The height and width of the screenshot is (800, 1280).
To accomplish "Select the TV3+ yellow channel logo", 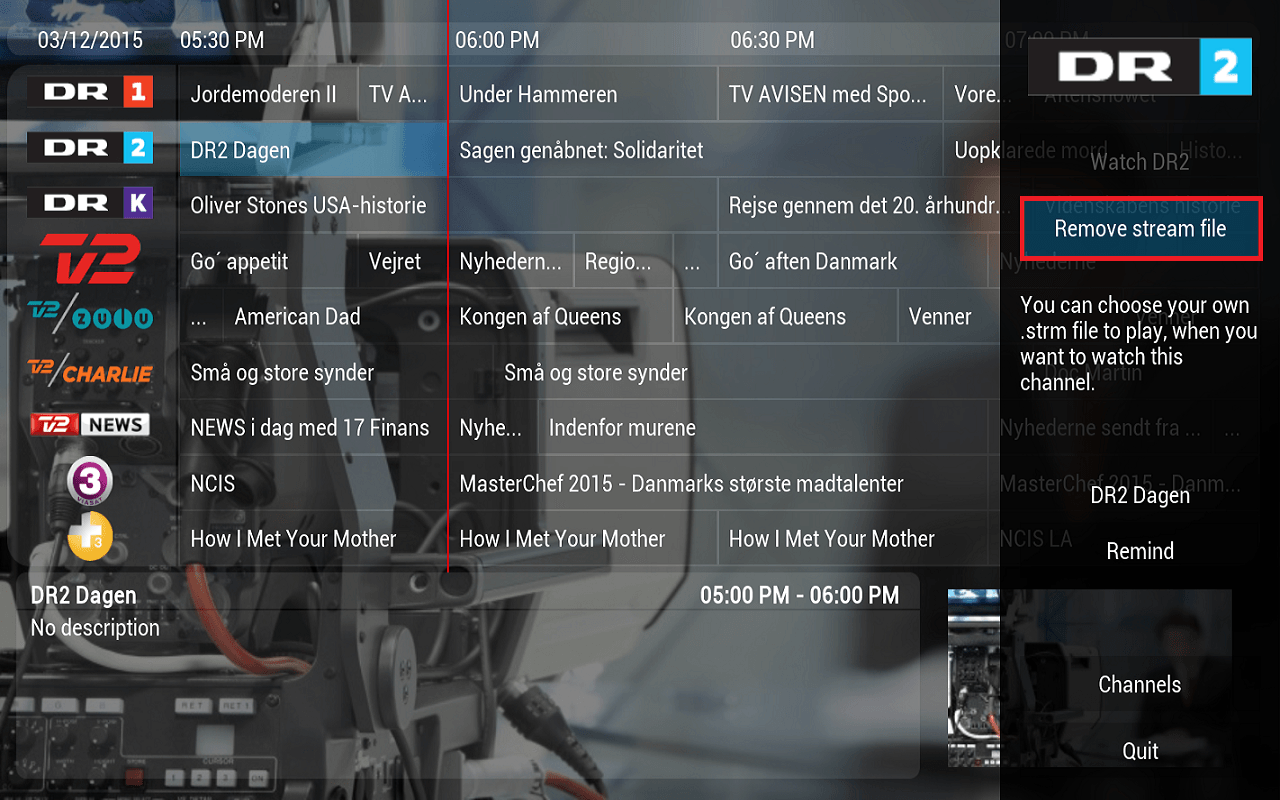I will coord(90,538).
